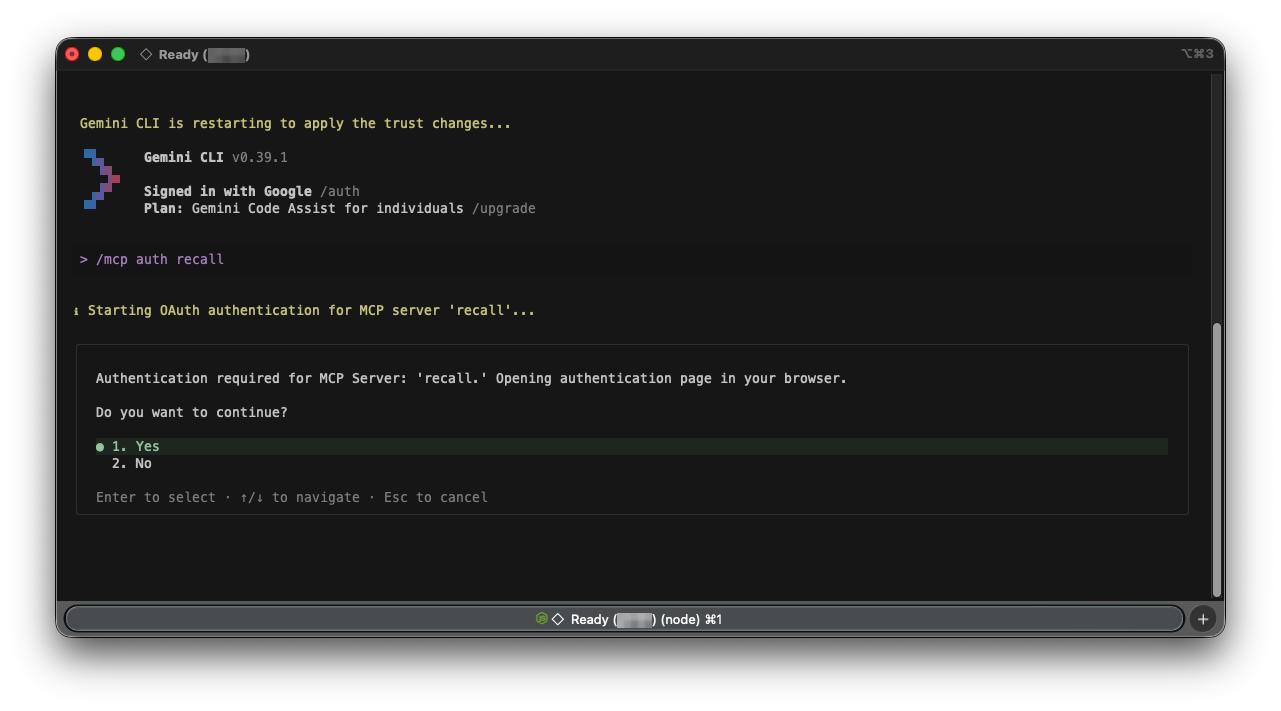This screenshot has height=711, width=1281.
Task: Click the "Plan: Gemini Code Assist" line
Action: (x=340, y=208)
